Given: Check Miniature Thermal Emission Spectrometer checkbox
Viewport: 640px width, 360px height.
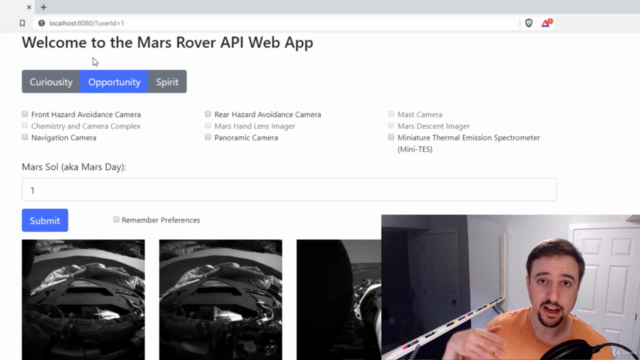Looking at the screenshot, I should [x=391, y=137].
